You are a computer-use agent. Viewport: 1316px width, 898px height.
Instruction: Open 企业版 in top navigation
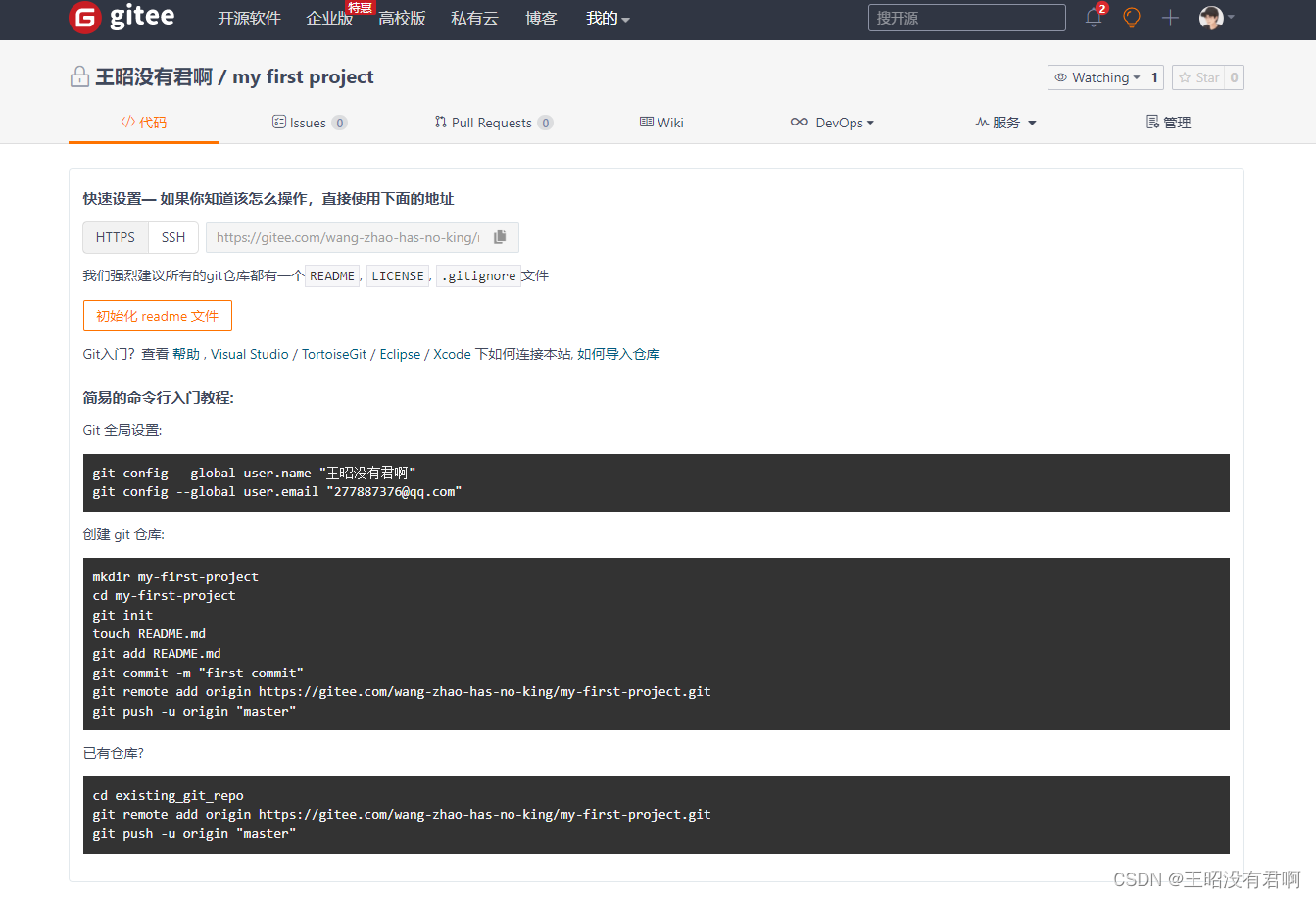pos(329,19)
